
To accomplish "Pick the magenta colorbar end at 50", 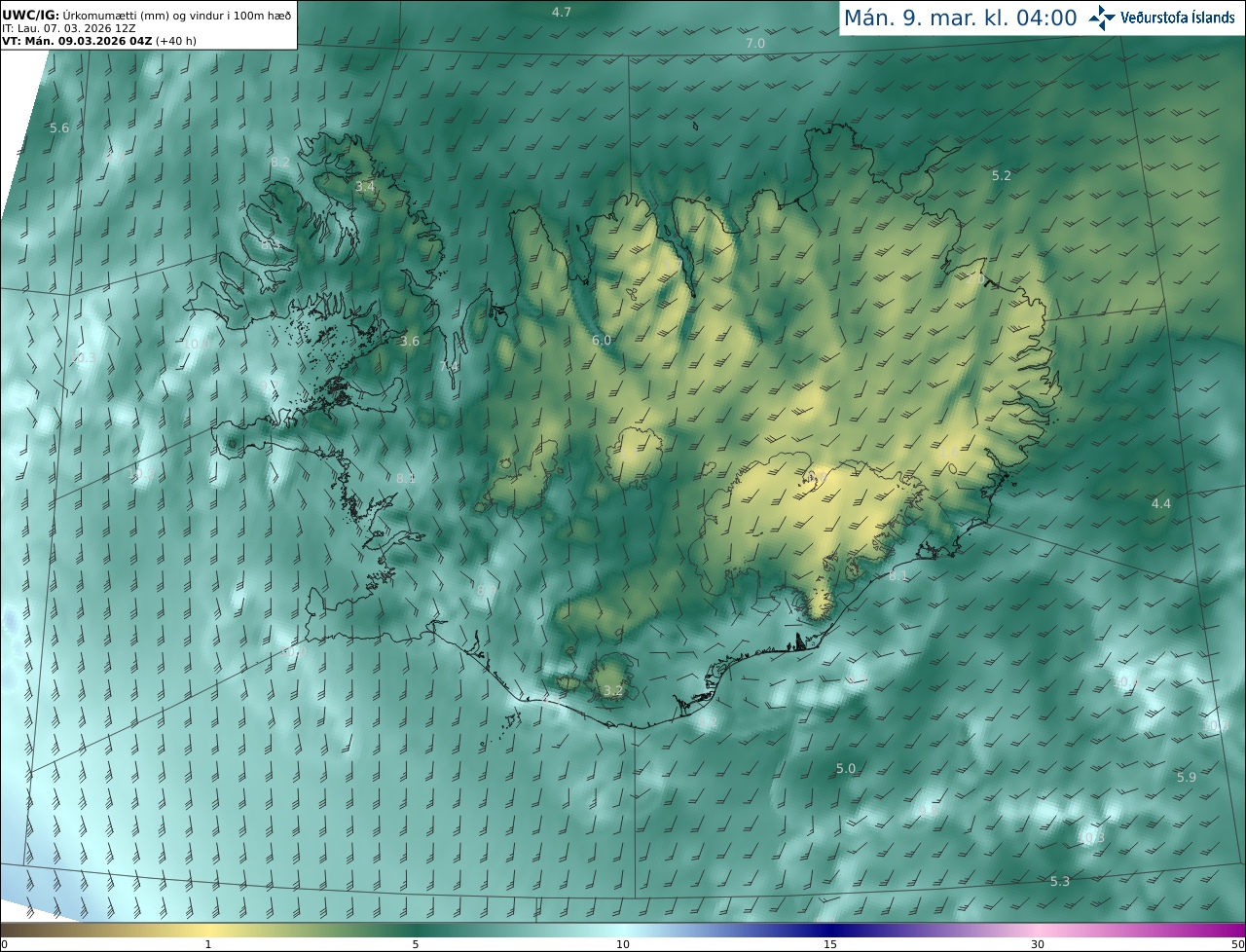I will pos(1238,930).
